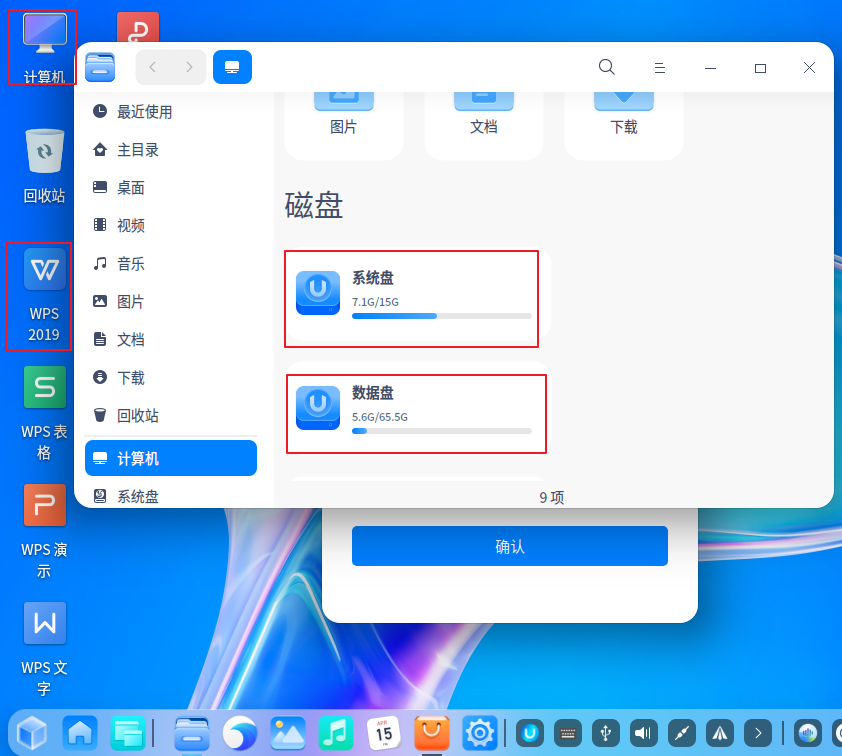The image size is (842, 756).
Task: Select the WPS 文字 desktop icon
Action: 44,650
